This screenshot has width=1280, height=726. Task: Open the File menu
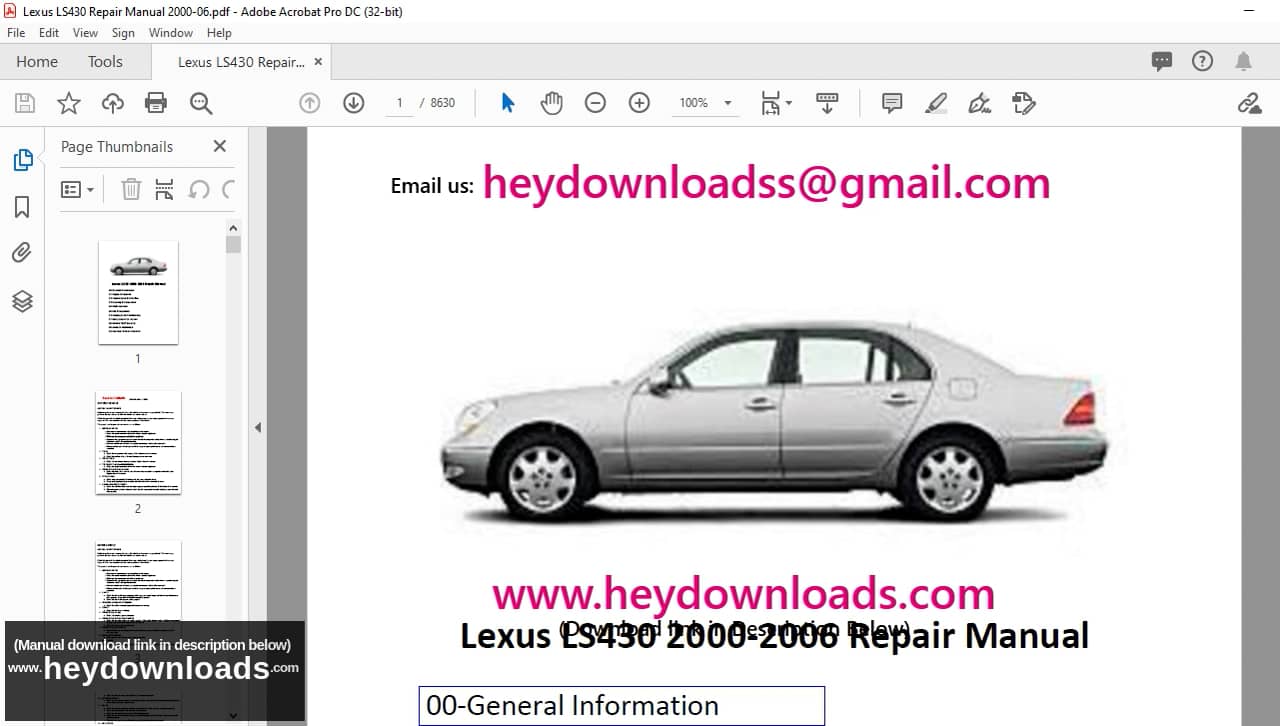16,33
